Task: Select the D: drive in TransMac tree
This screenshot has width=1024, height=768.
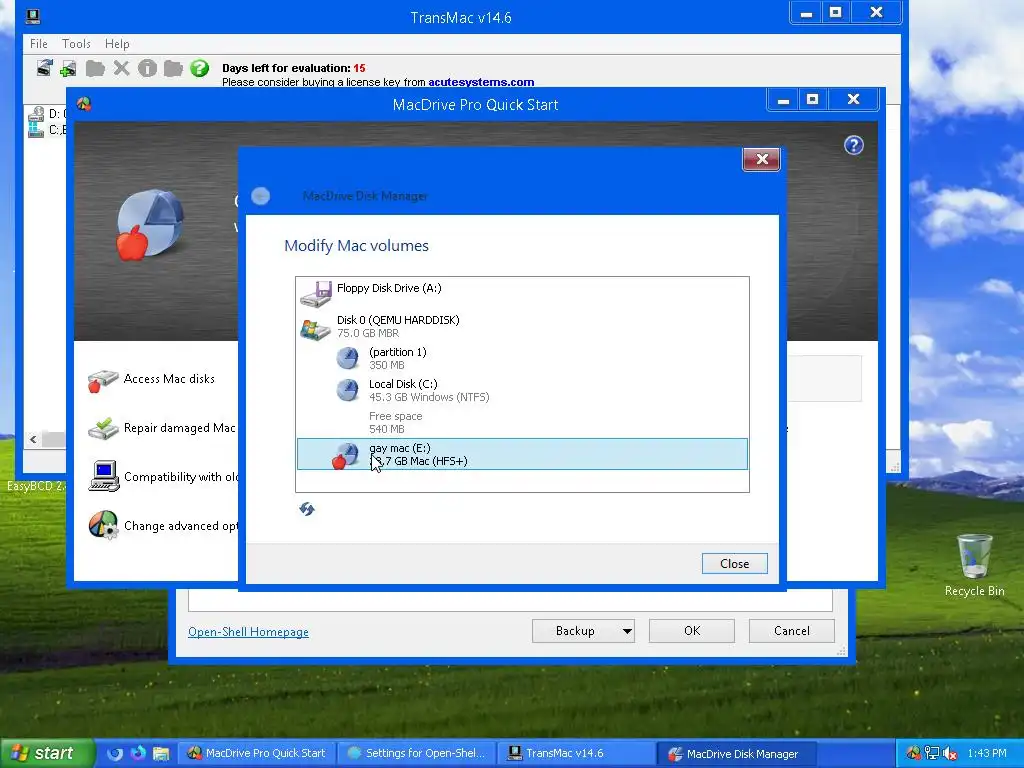Action: 47,114
